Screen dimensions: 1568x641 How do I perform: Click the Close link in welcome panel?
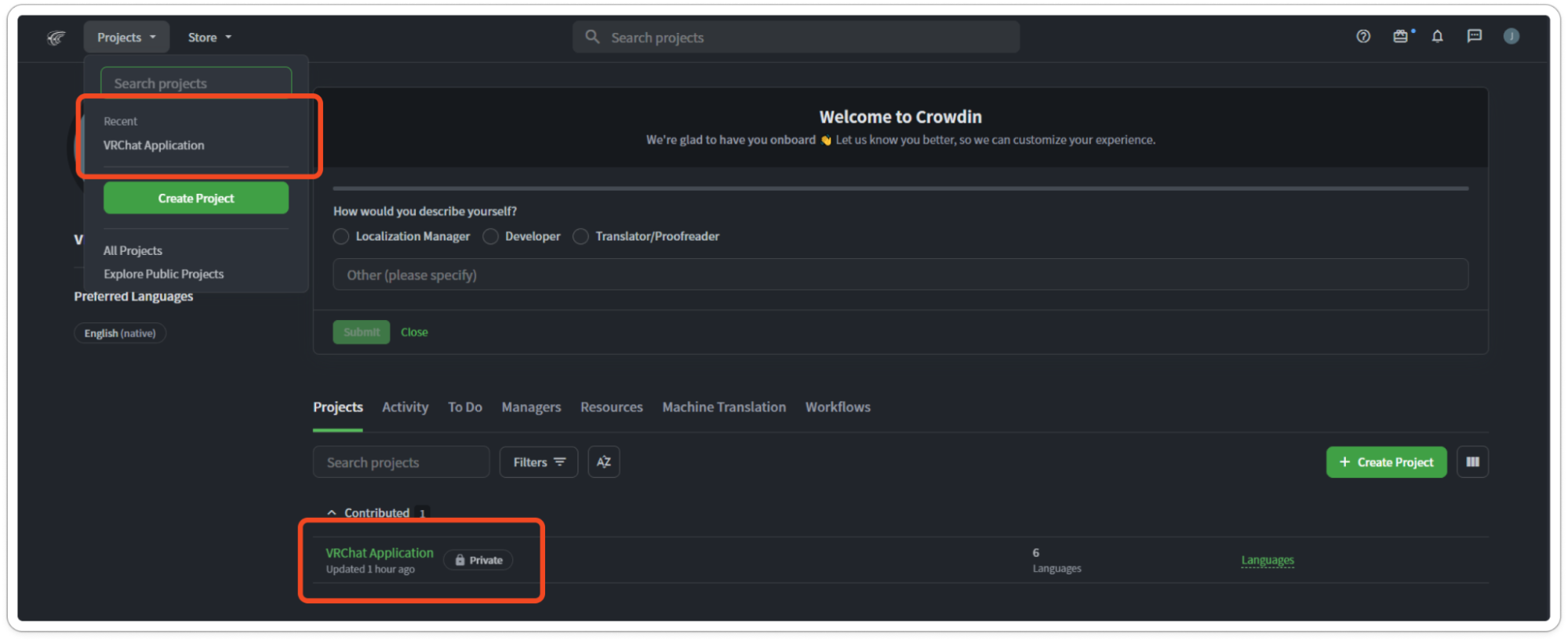(414, 332)
